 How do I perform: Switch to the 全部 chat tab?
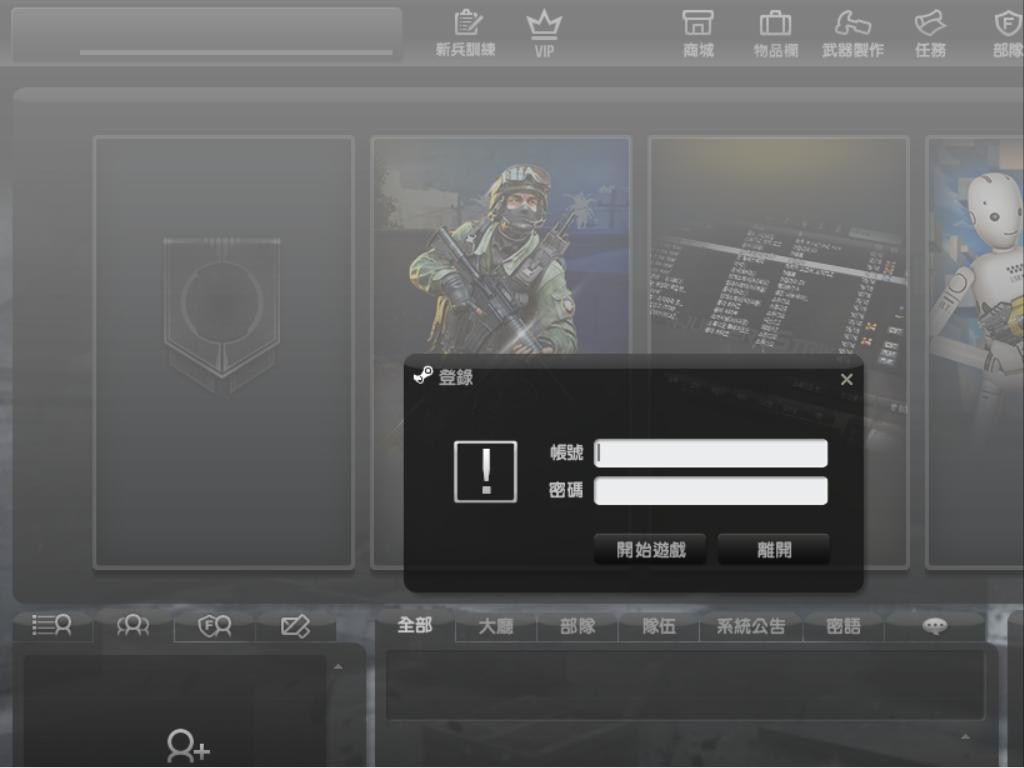point(415,626)
